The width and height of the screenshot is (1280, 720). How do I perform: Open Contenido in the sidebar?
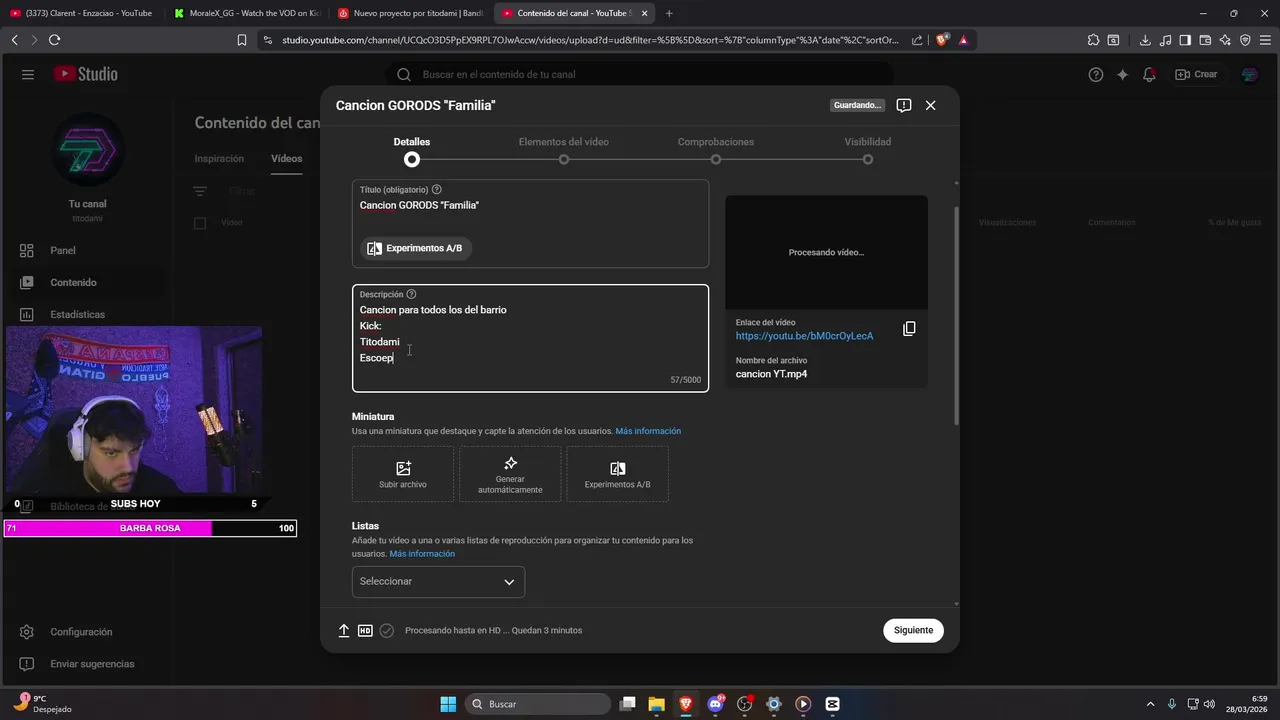point(87,282)
